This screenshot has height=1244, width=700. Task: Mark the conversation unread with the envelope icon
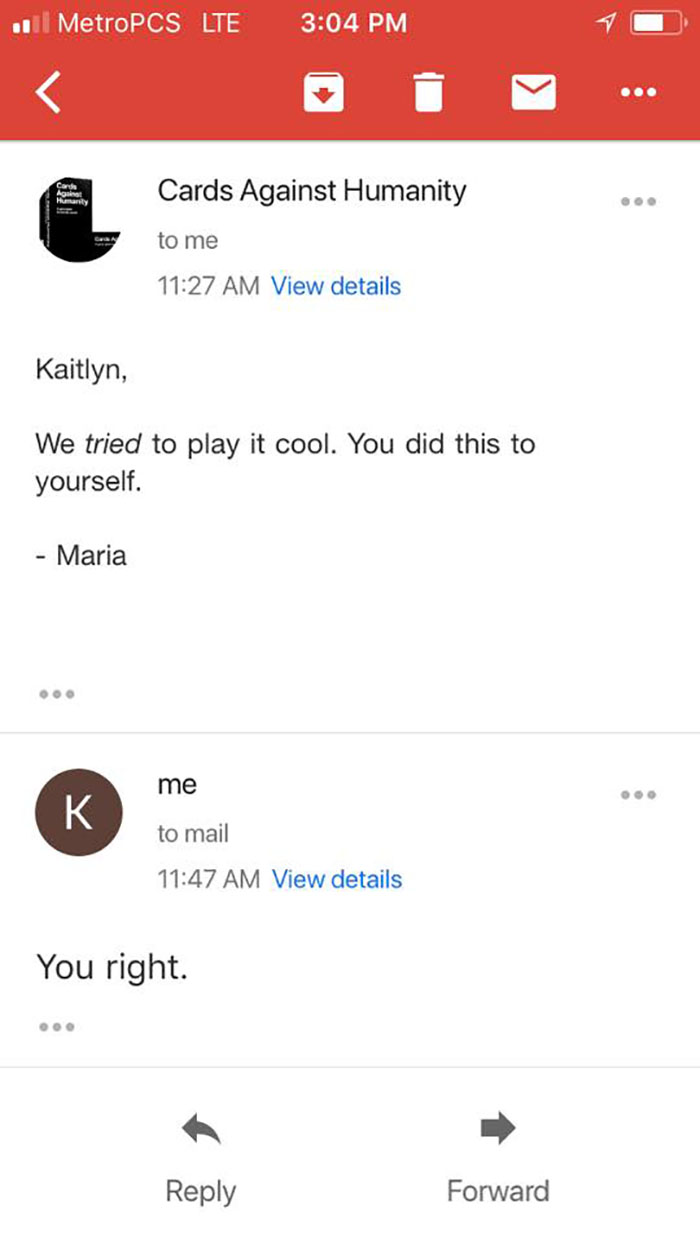tap(533, 92)
